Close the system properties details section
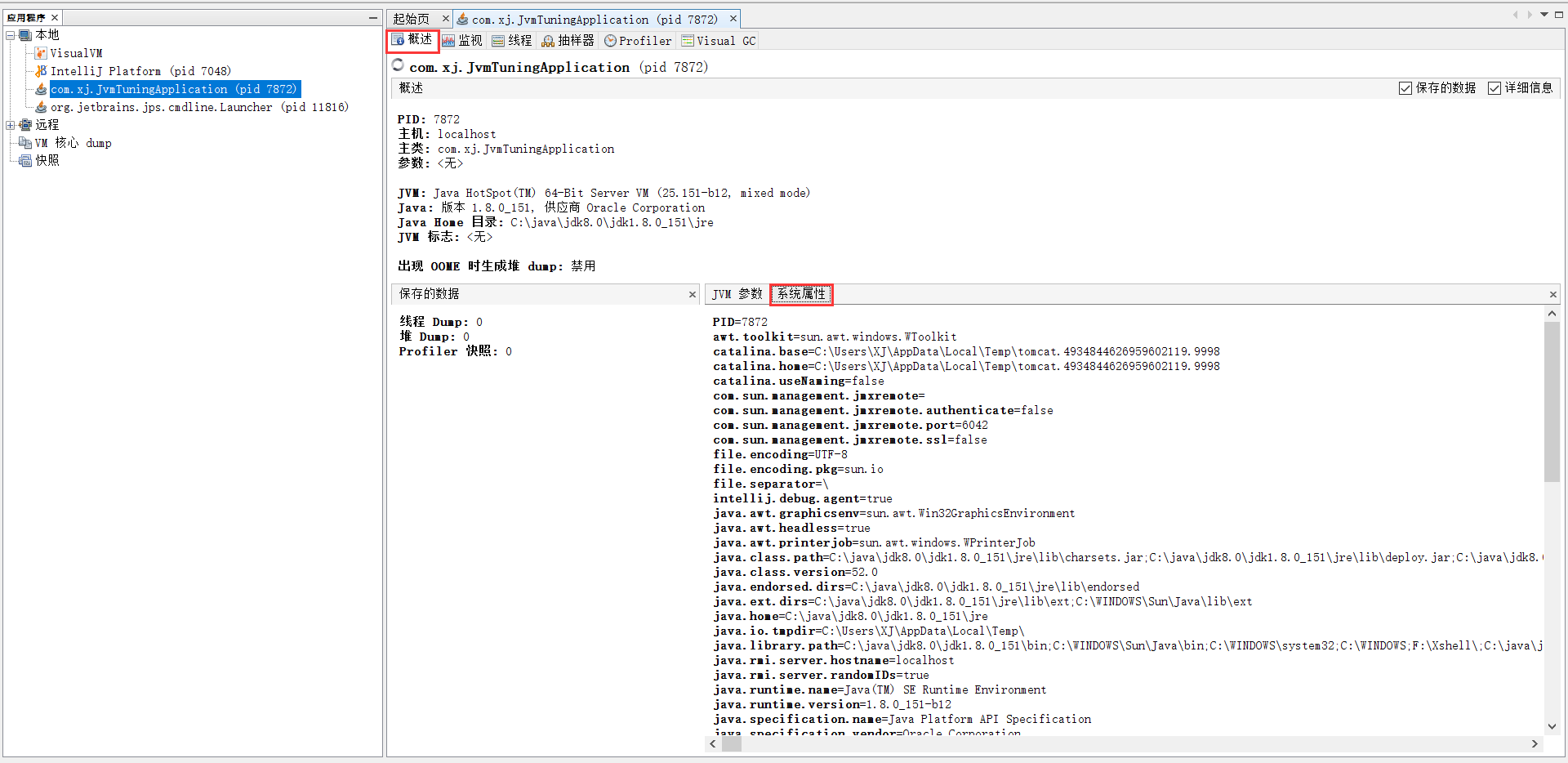The height and width of the screenshot is (763, 1568). coord(1552,294)
